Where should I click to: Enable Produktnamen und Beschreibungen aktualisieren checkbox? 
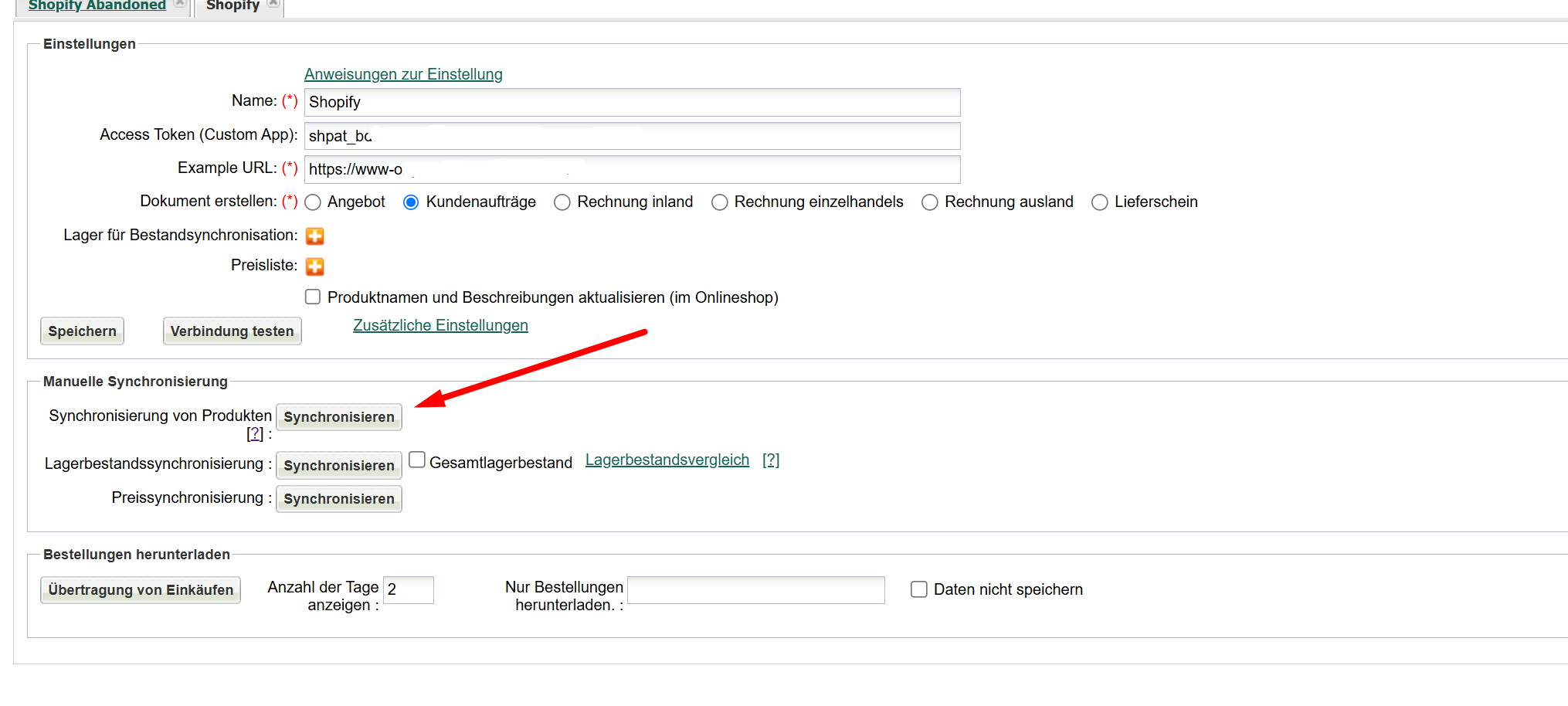pos(313,297)
